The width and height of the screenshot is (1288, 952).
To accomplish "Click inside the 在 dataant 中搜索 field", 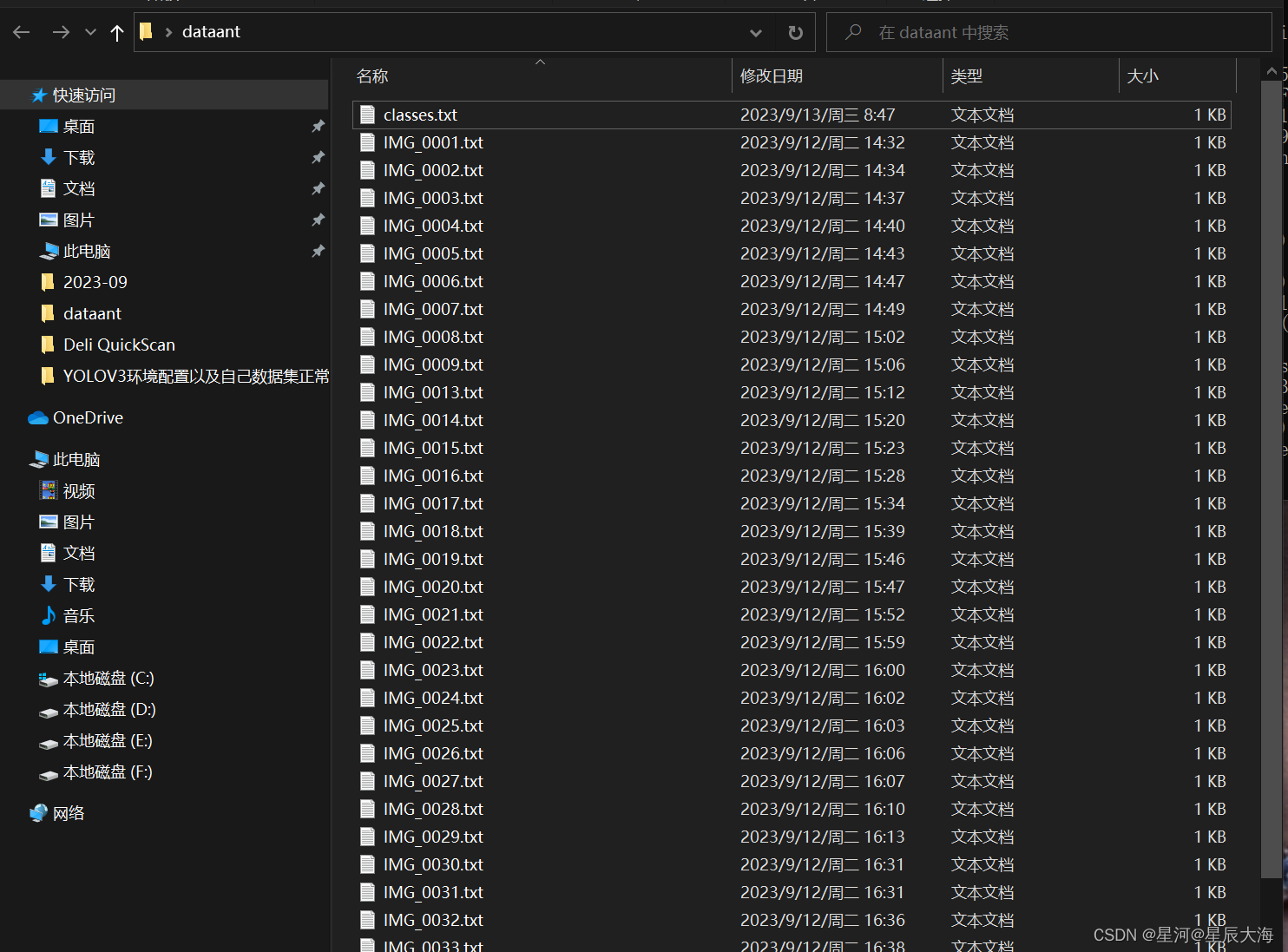I will [x=955, y=32].
